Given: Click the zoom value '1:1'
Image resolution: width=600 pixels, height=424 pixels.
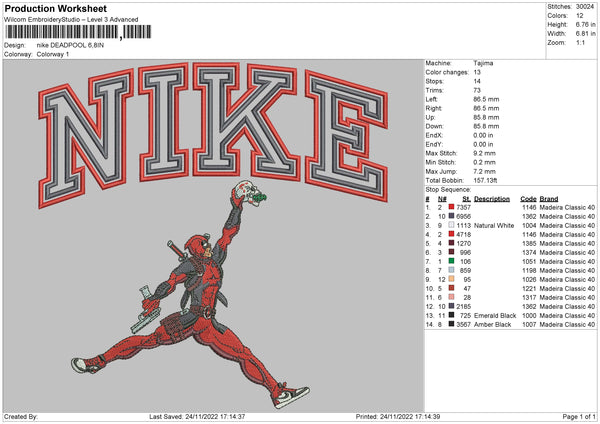Looking at the screenshot, I should click(580, 42).
